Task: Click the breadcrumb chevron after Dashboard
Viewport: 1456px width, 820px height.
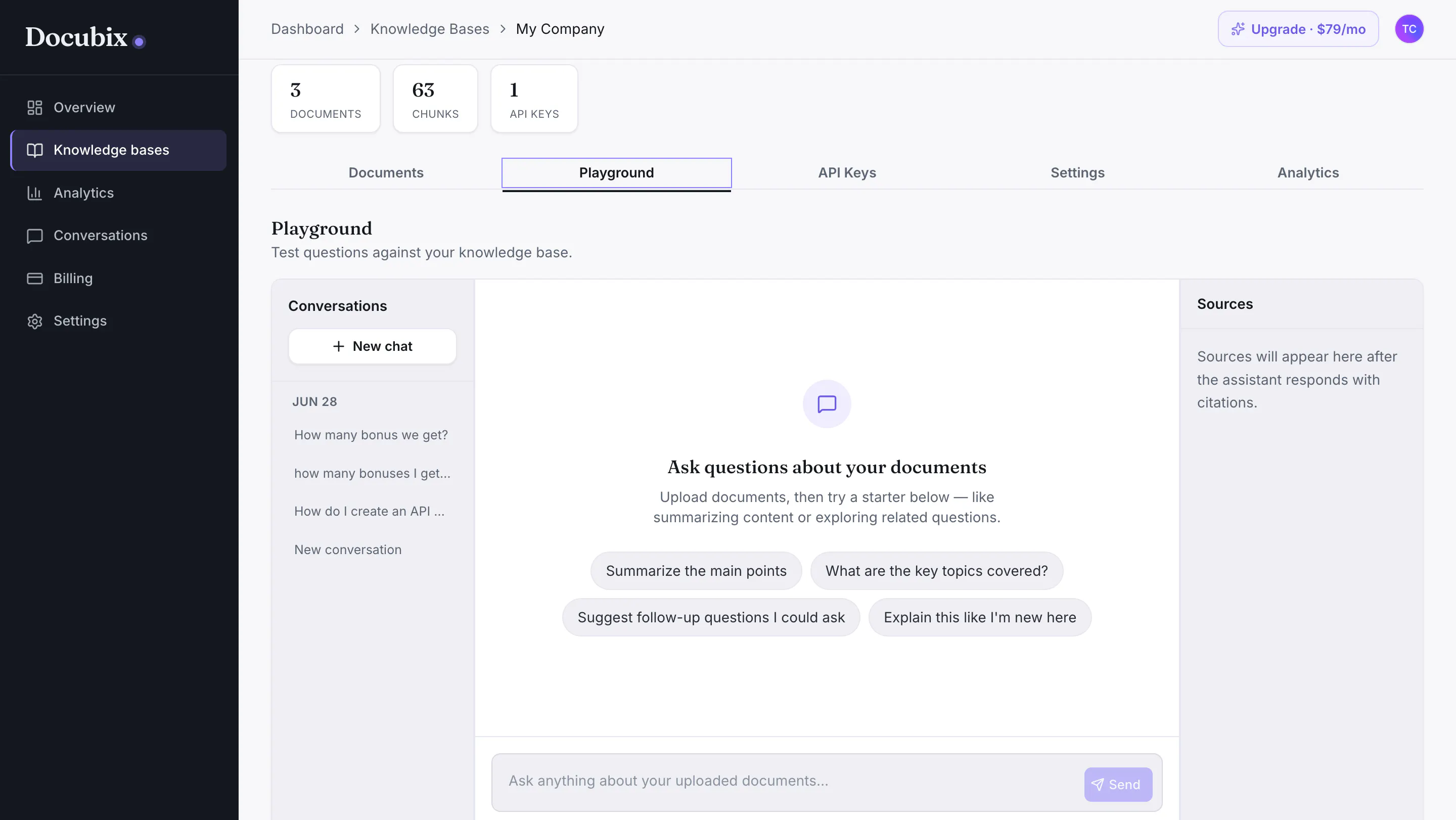Action: [x=356, y=29]
